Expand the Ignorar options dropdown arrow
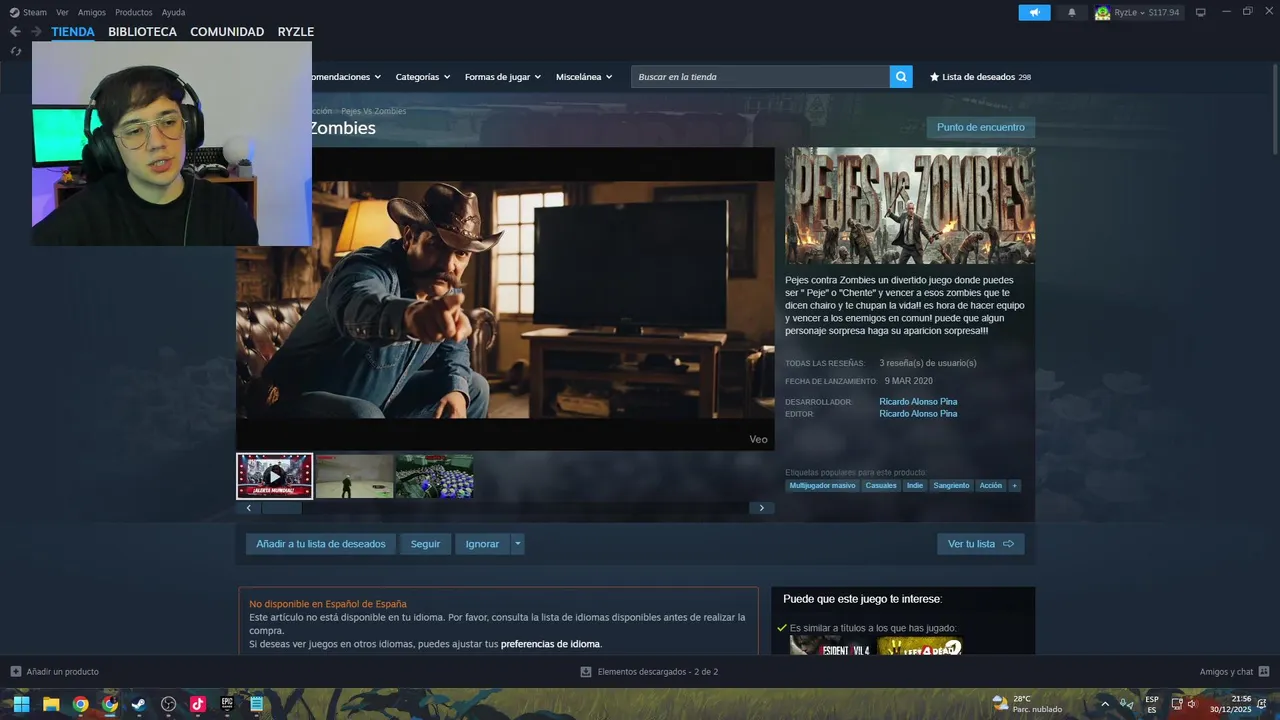The height and width of the screenshot is (720, 1280). [x=517, y=544]
